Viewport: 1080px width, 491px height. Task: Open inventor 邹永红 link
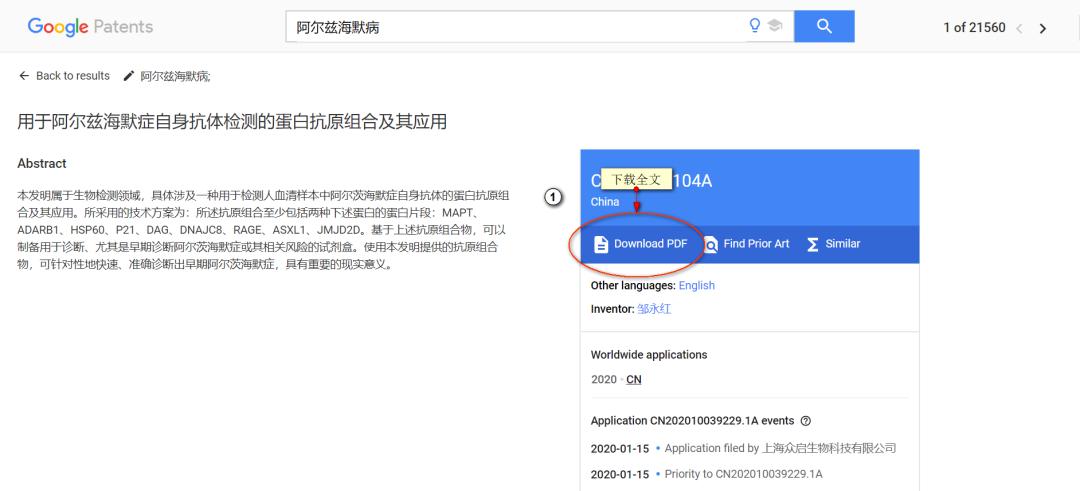[x=654, y=309]
